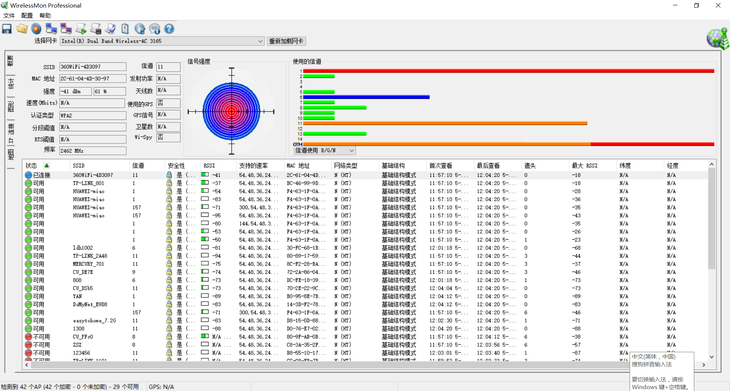Click the SSID field showing 360WiFi-4D3097

(93, 67)
